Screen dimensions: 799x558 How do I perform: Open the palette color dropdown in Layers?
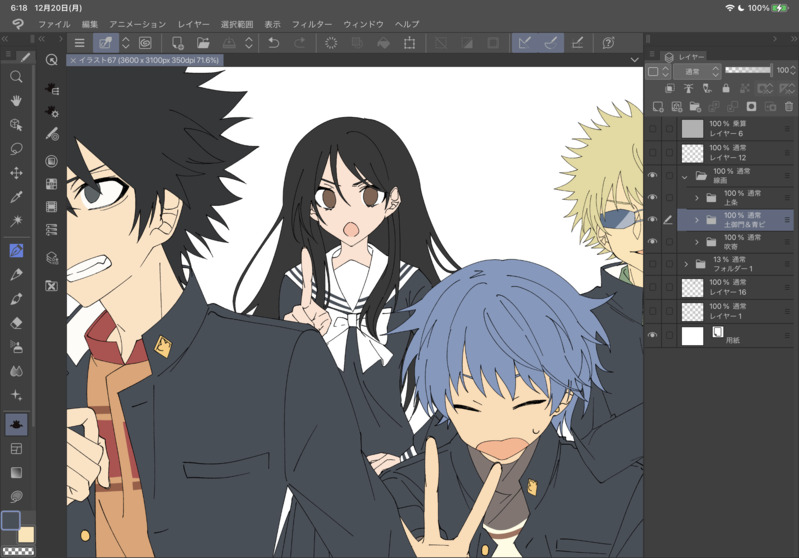[x=658, y=71]
